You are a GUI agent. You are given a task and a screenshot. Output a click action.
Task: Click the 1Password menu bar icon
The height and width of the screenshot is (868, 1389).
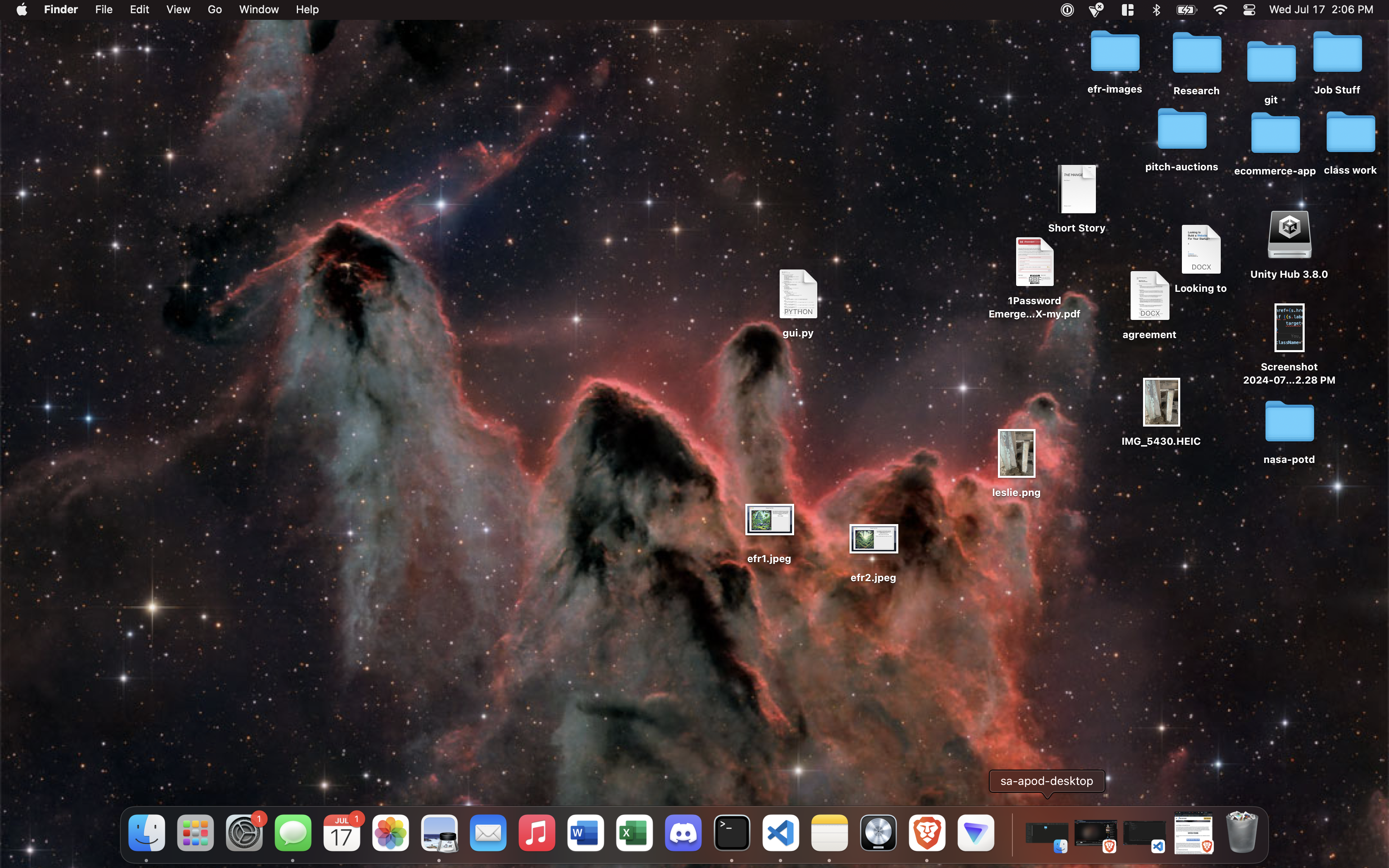[x=1067, y=10]
